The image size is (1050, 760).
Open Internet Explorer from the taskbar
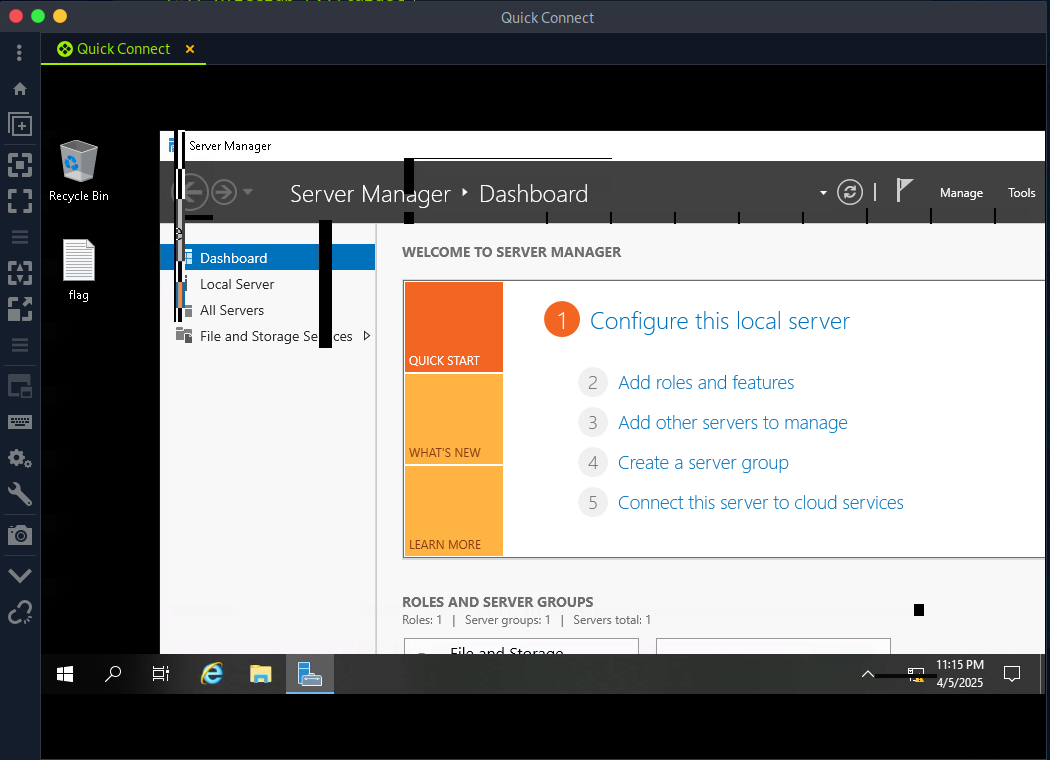pos(212,674)
